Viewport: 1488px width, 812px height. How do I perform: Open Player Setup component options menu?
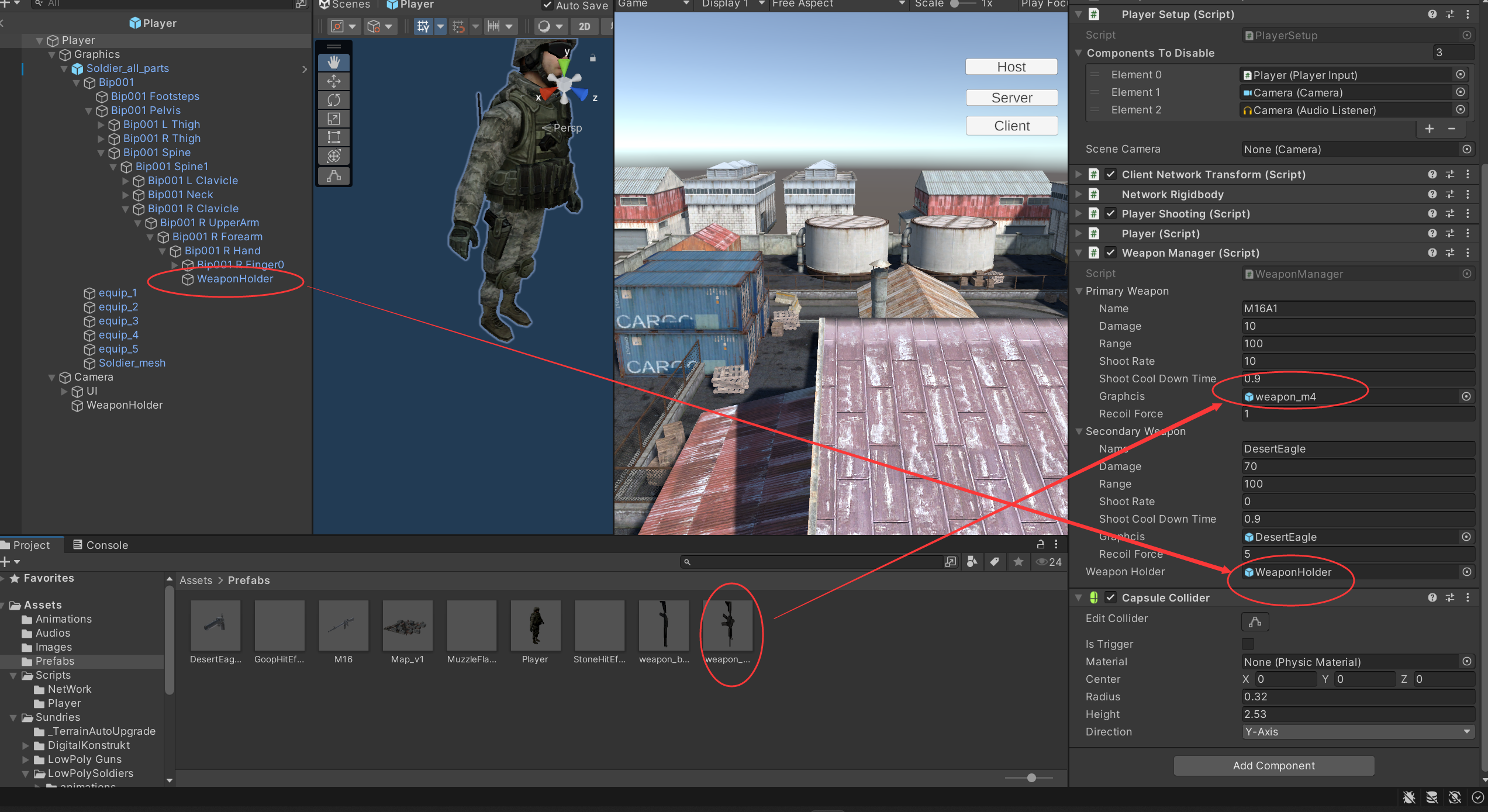click(x=1468, y=14)
